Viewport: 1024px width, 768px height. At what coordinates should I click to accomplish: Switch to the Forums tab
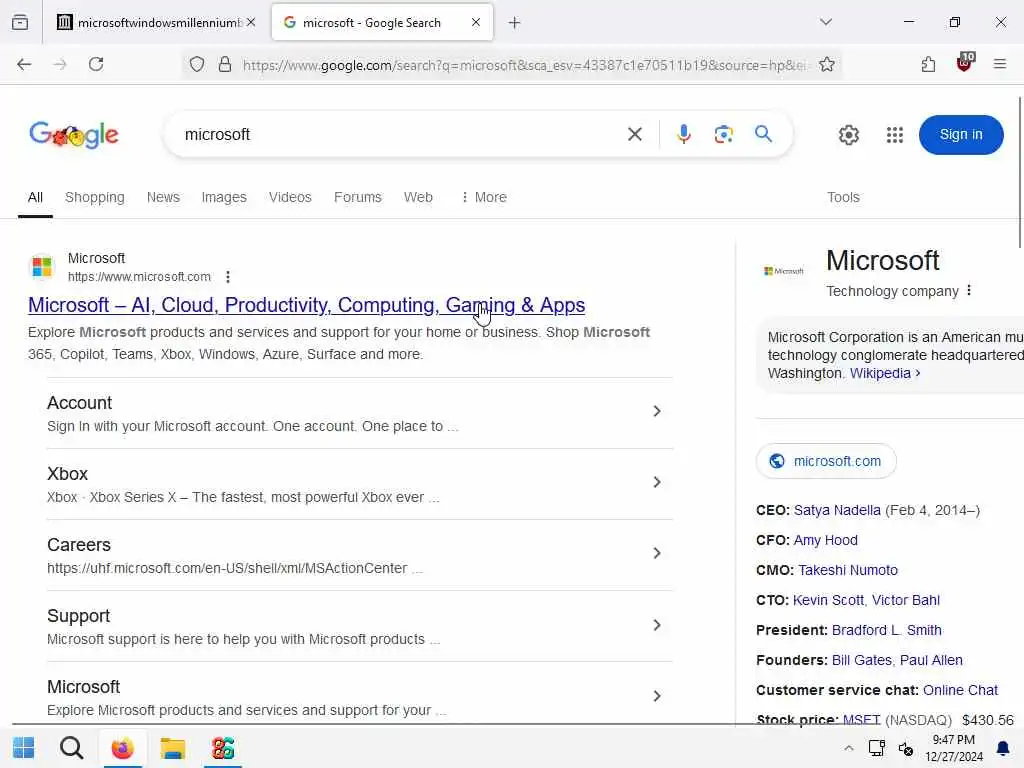coord(357,197)
